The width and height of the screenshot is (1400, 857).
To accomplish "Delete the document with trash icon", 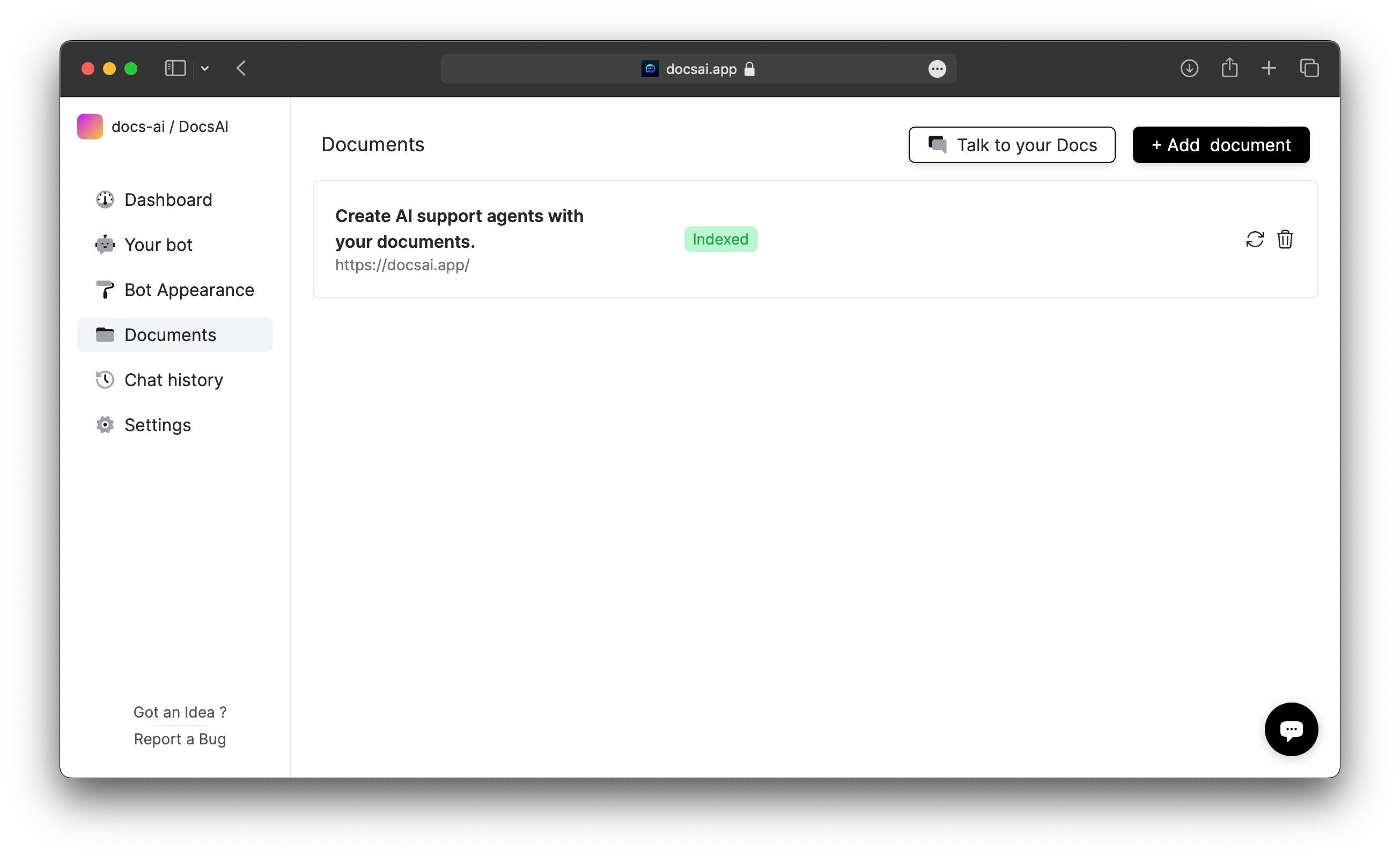I will coord(1285,239).
